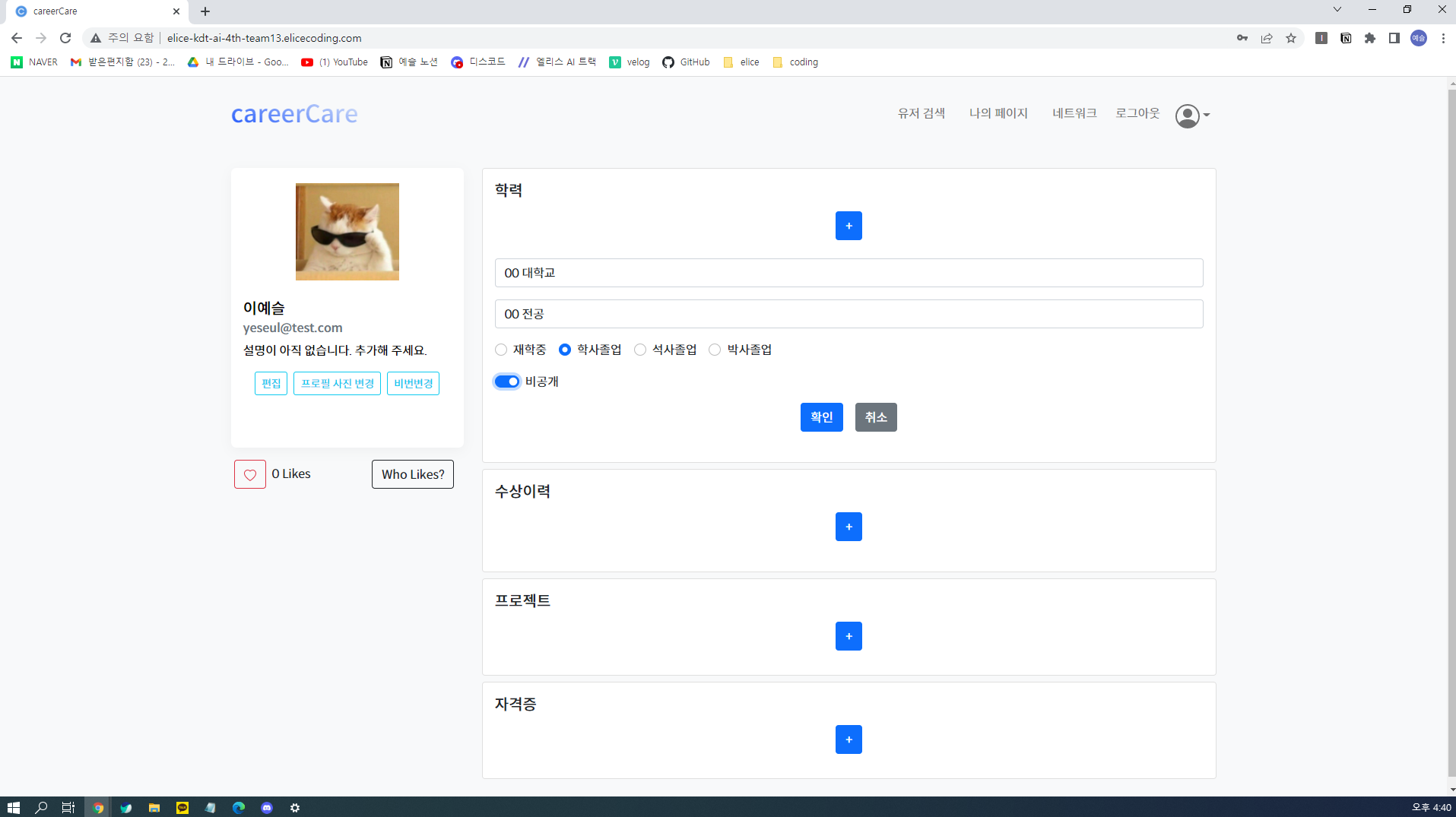
Task: Open the GitHub bookmark
Action: [x=686, y=62]
